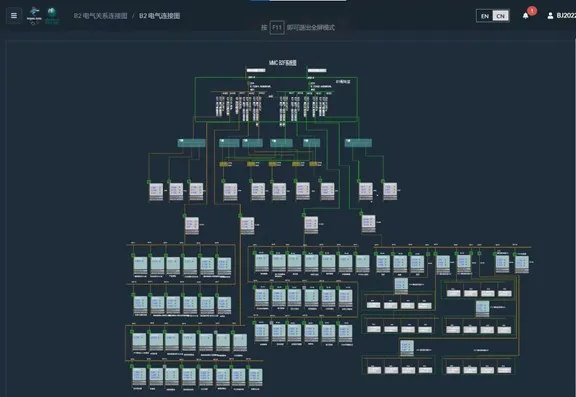Switch language to EN
Image resolution: width=576 pixels, height=397 pixels.
point(485,16)
